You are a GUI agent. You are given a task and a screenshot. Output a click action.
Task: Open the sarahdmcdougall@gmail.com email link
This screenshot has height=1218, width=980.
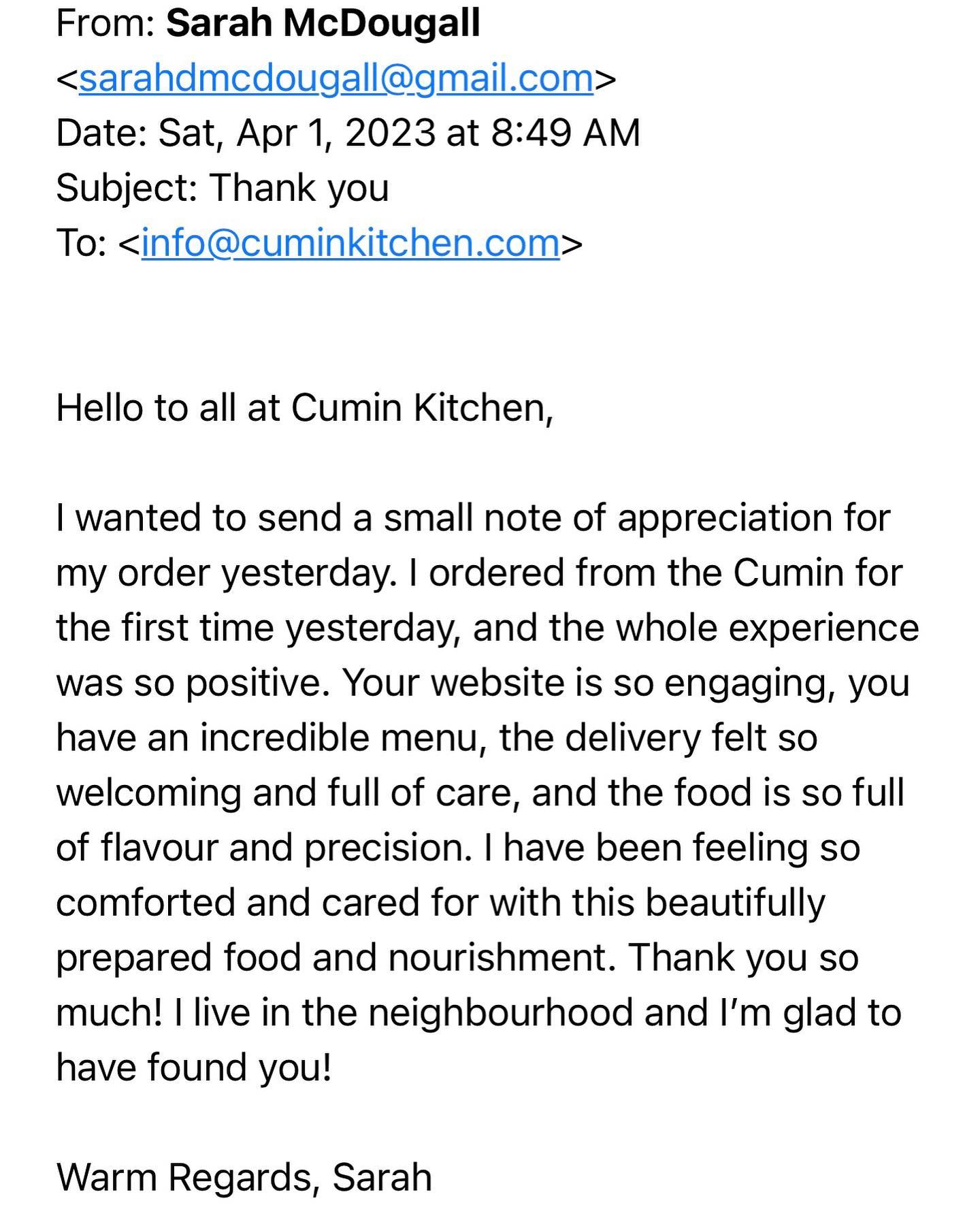[336, 78]
